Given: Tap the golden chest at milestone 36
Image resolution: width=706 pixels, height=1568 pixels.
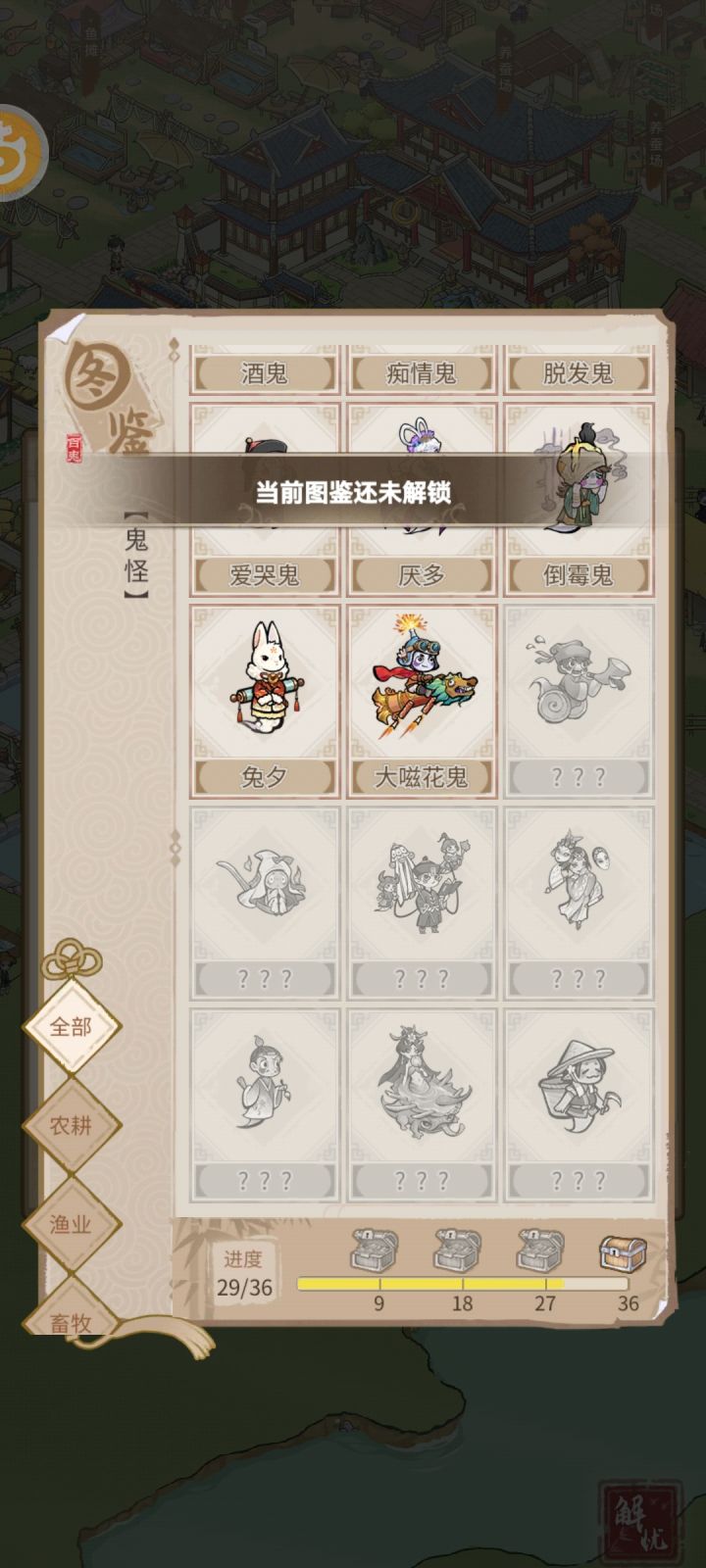Looking at the screenshot, I should (x=624, y=1251).
